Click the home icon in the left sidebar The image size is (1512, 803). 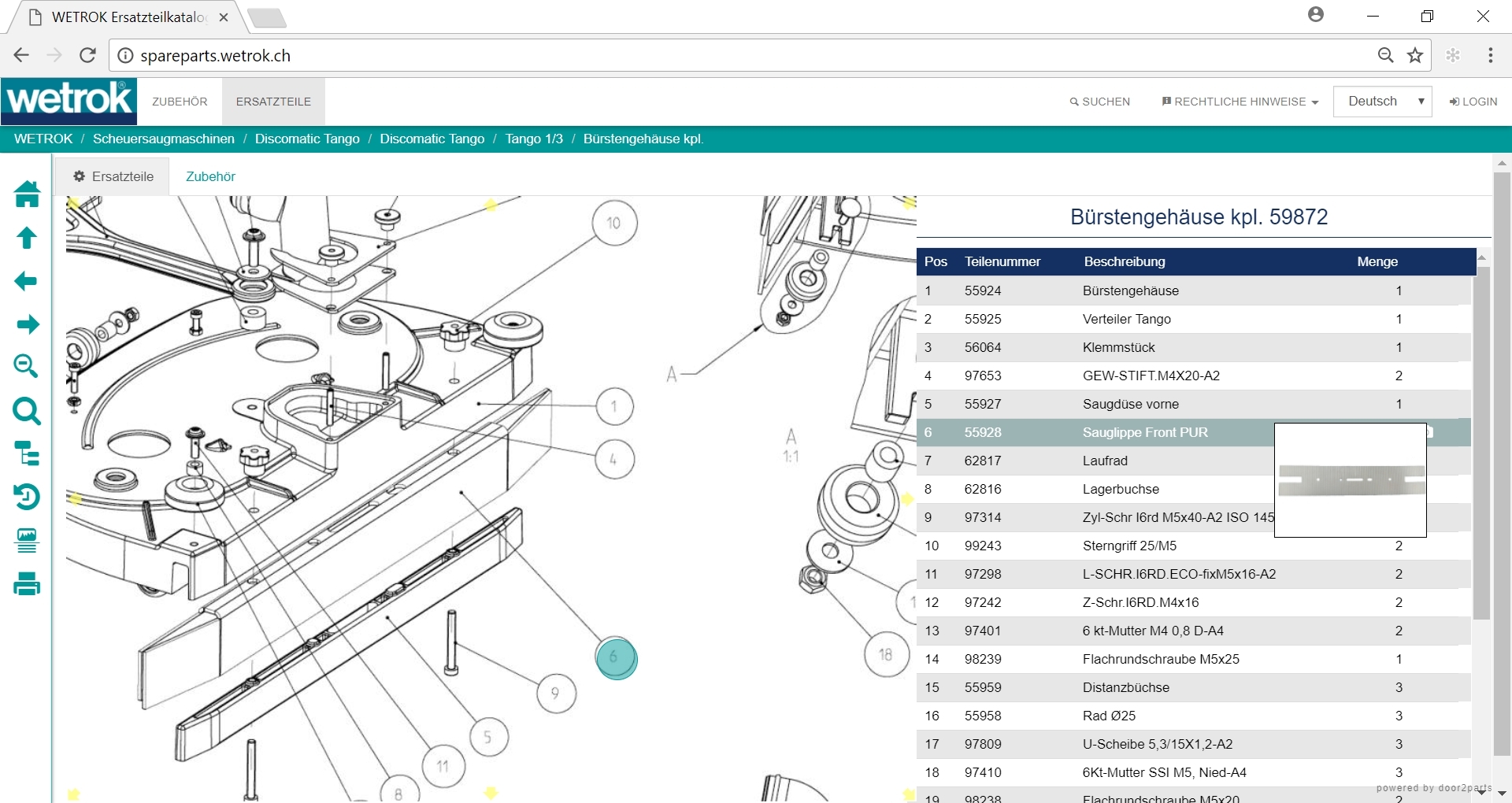[x=27, y=194]
